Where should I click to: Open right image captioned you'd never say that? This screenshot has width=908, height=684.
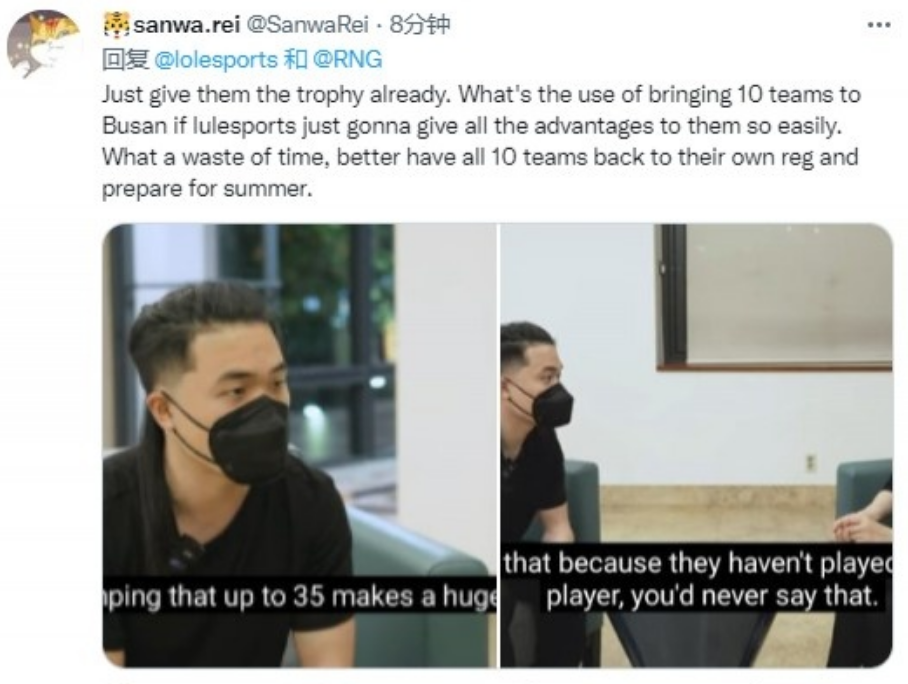[x=696, y=445]
